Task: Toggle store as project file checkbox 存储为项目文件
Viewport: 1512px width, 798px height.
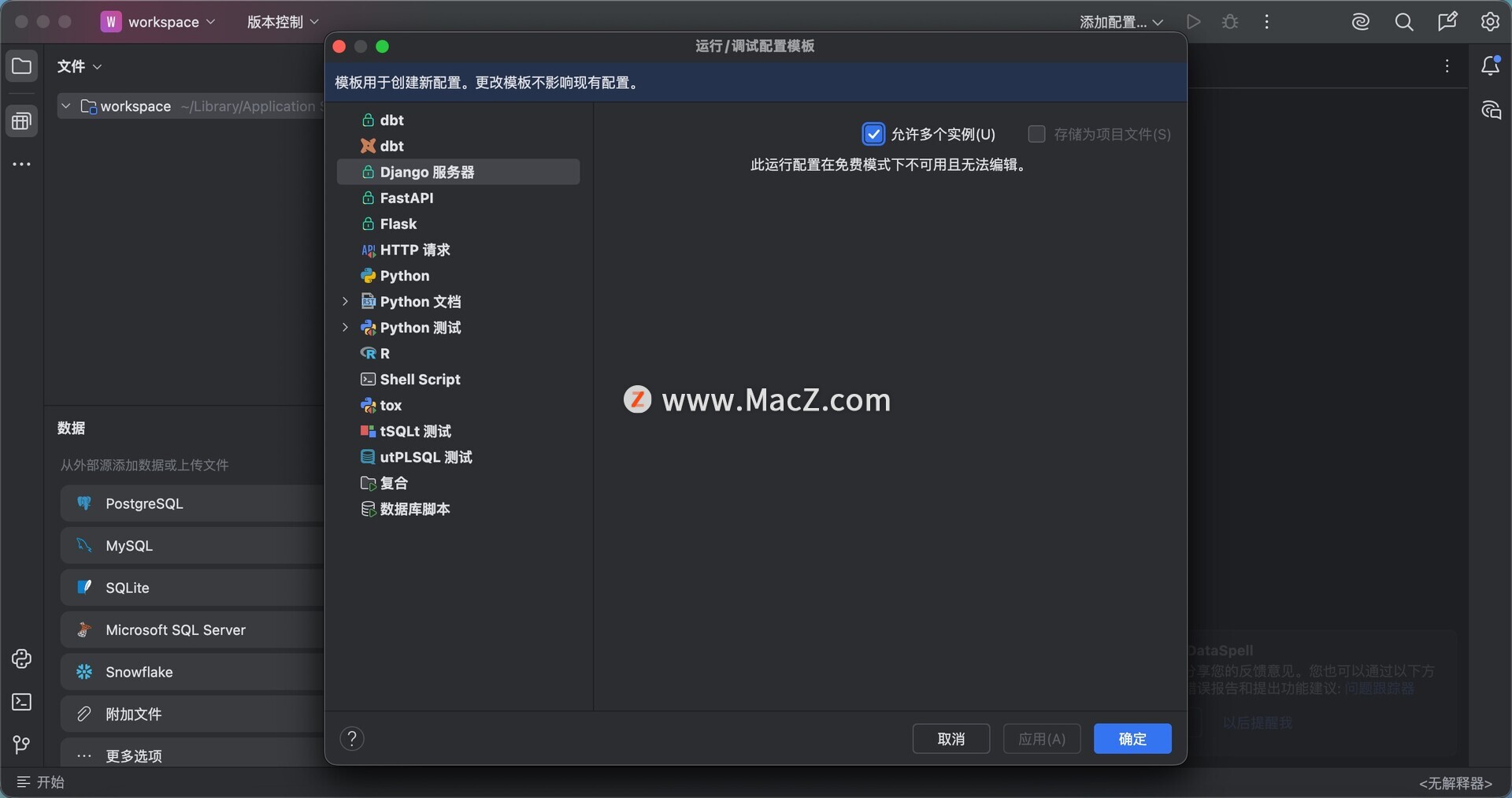Action: tap(1036, 135)
